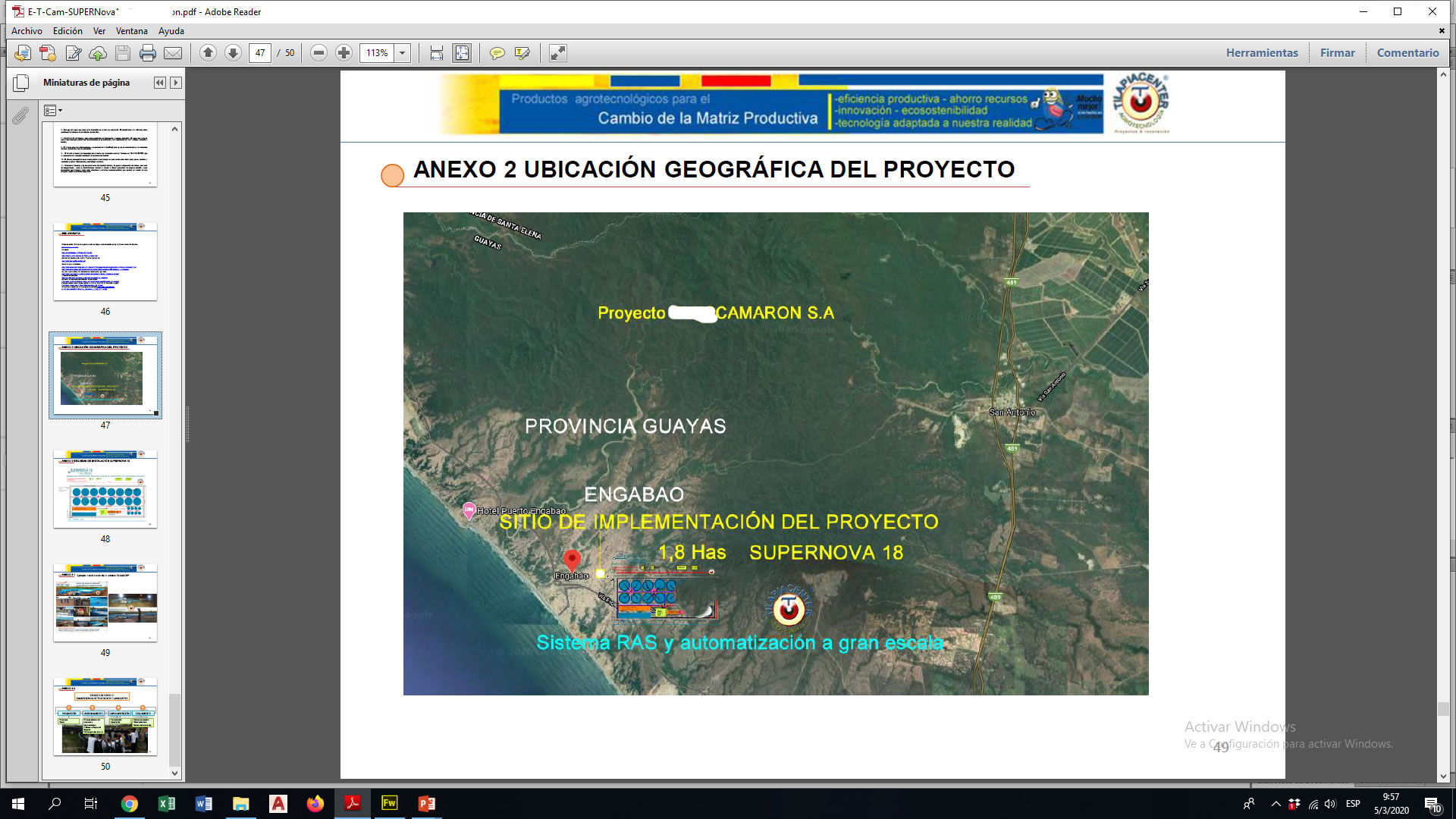Click the upload to cloud icon
The image size is (1456, 819).
pos(98,53)
